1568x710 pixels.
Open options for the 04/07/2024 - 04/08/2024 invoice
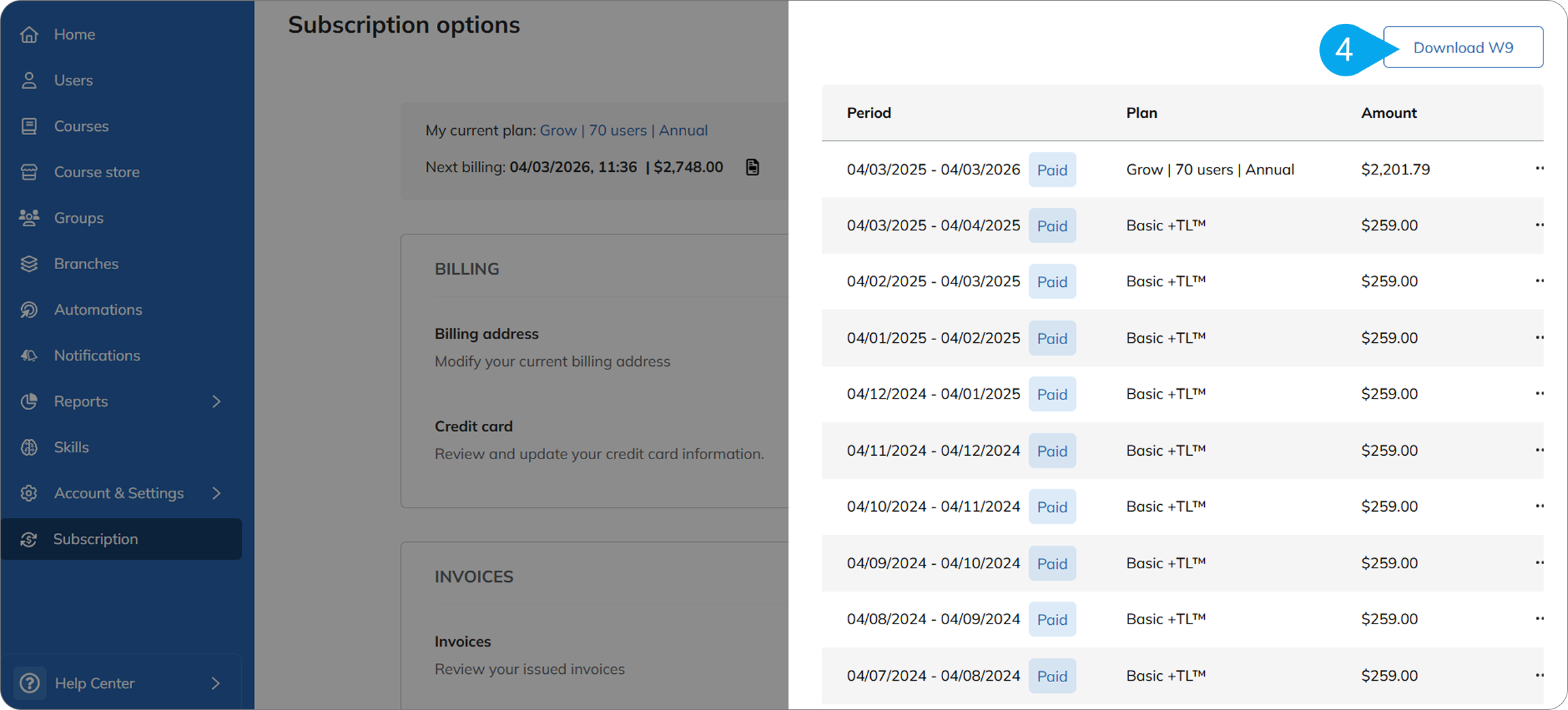click(1539, 675)
